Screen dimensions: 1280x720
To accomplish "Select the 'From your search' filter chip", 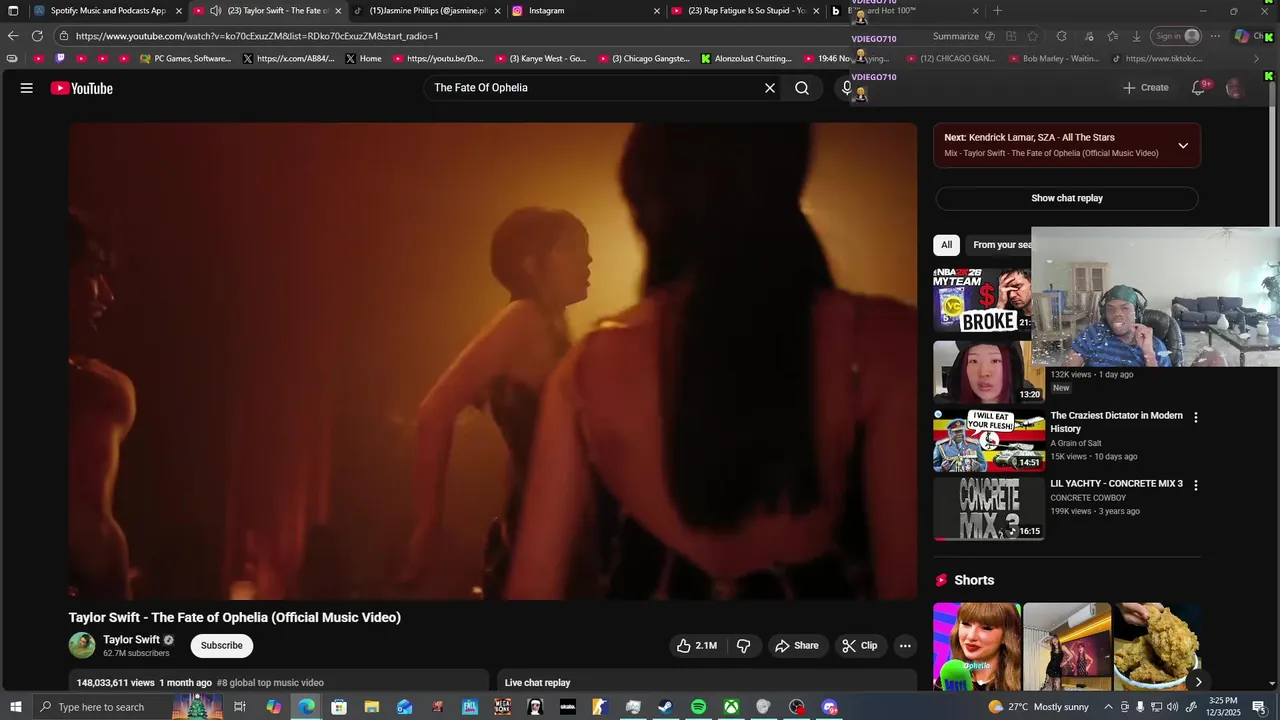I will point(1000,245).
